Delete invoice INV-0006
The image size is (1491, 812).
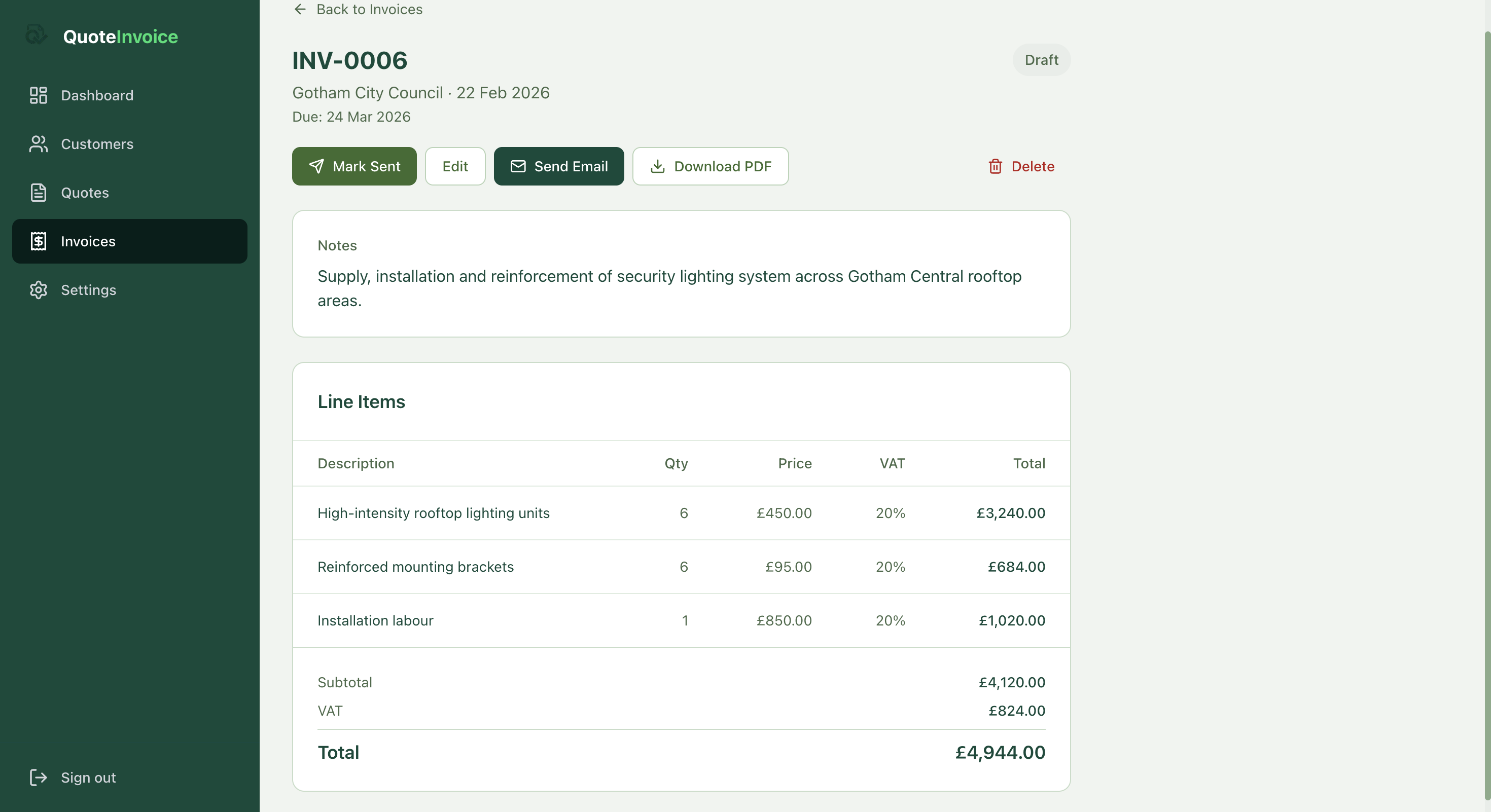[x=1021, y=166]
